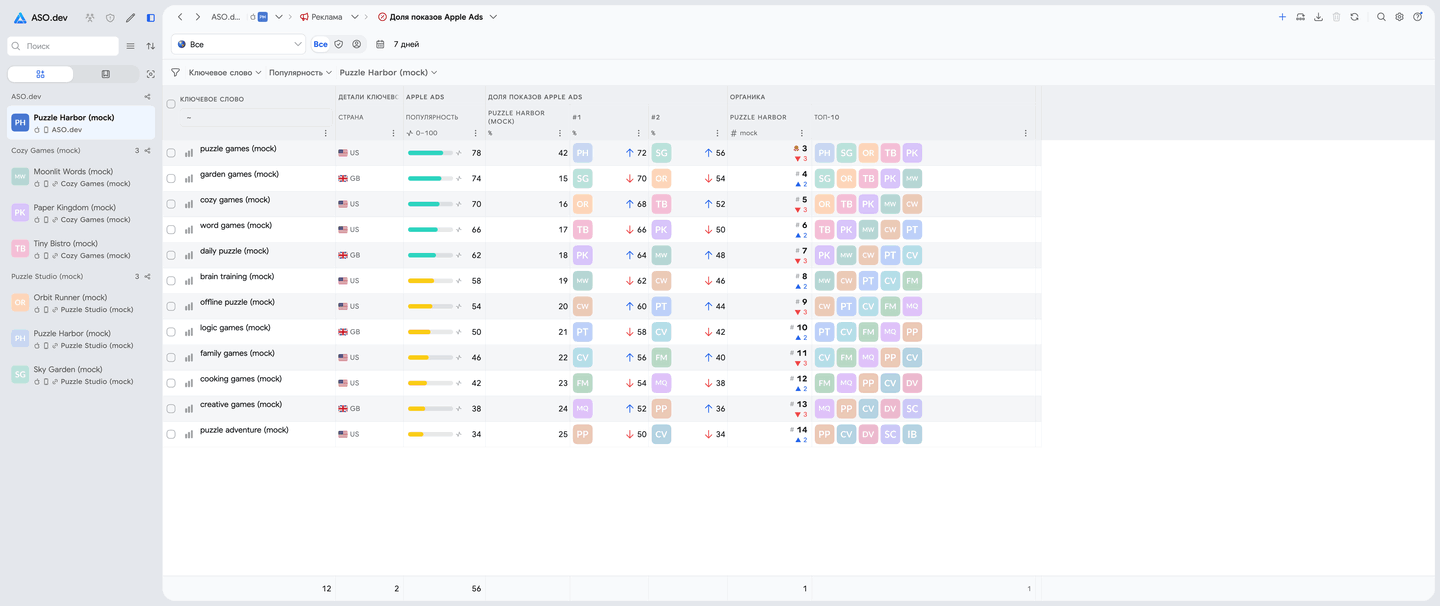Check the puzzle adventure (mock) row checkbox
Viewport: 1440px width, 606px height.
[171, 434]
